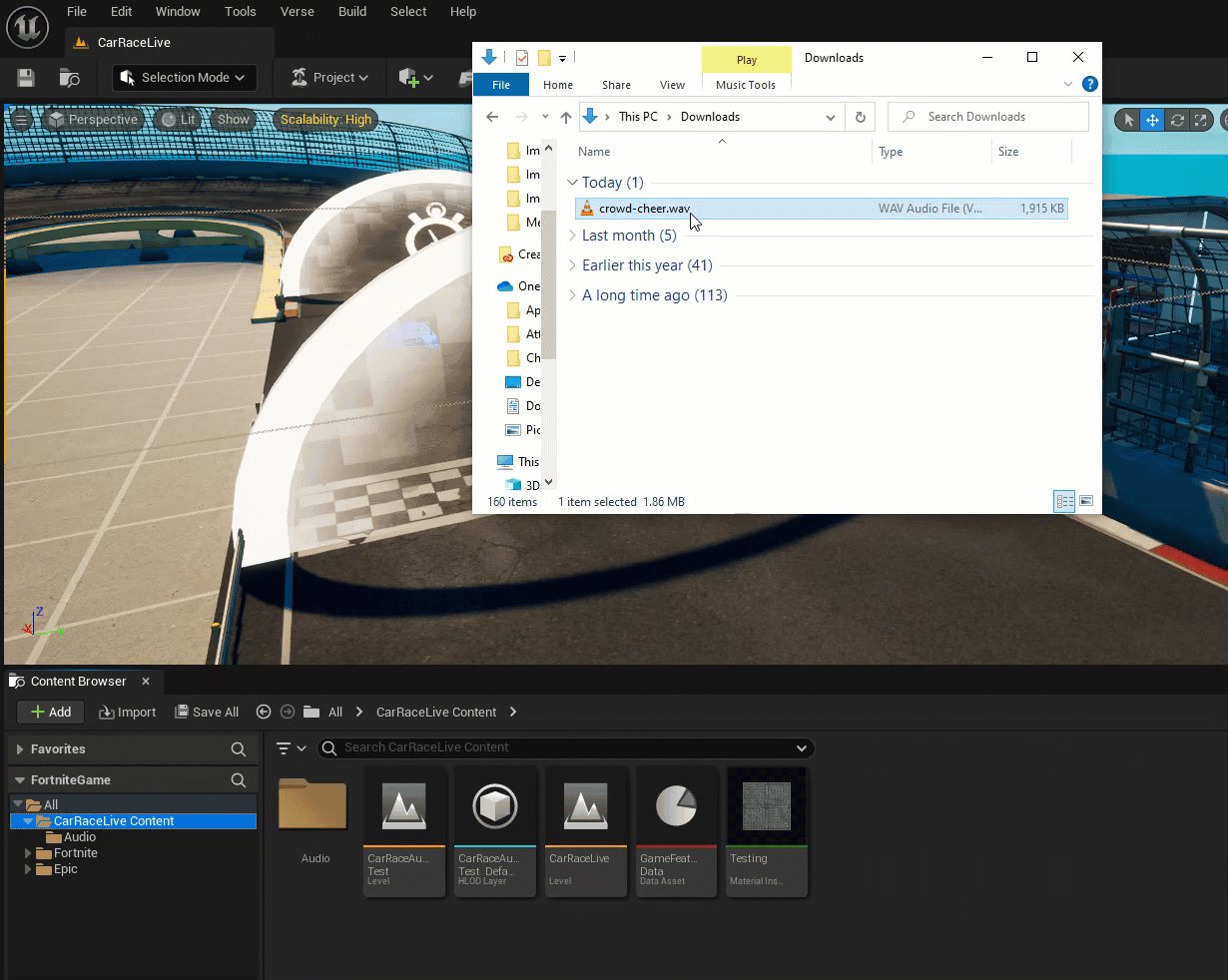This screenshot has width=1228, height=980.
Task: Click the Save All button
Action: [207, 712]
